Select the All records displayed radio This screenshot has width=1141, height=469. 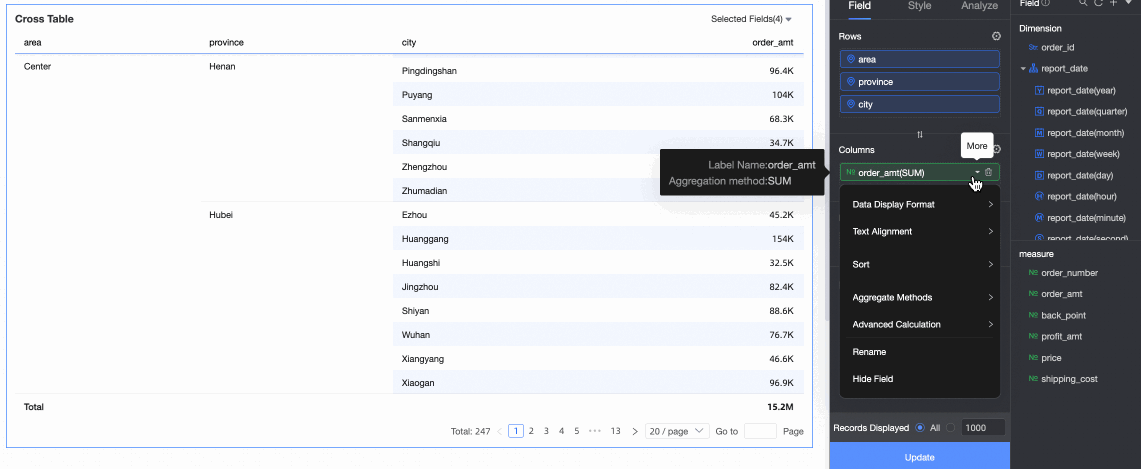click(919, 427)
